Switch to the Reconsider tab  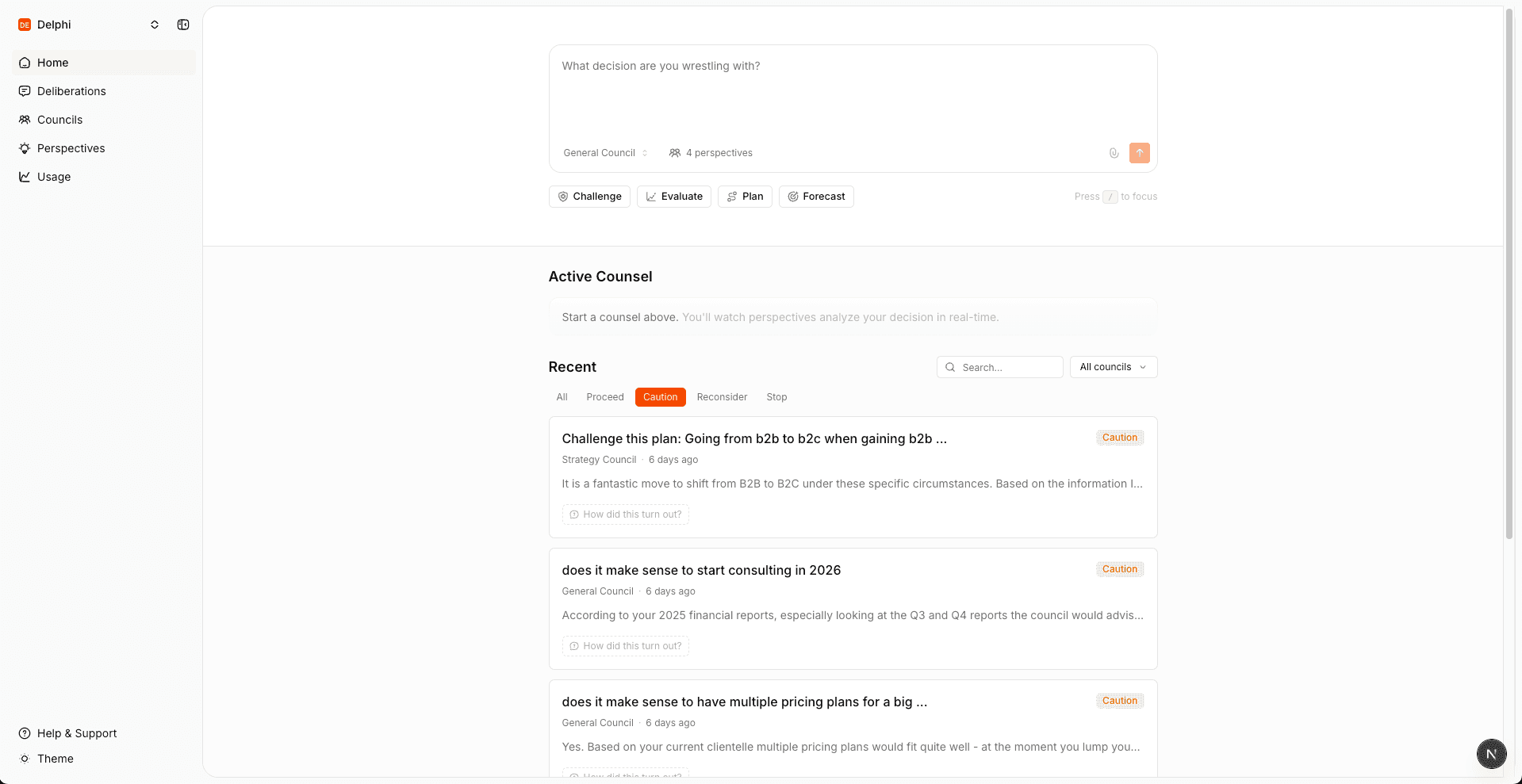(722, 397)
